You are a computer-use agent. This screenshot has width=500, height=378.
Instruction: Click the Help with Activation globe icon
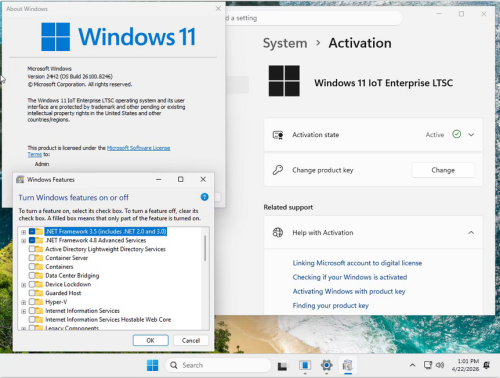tap(278, 232)
